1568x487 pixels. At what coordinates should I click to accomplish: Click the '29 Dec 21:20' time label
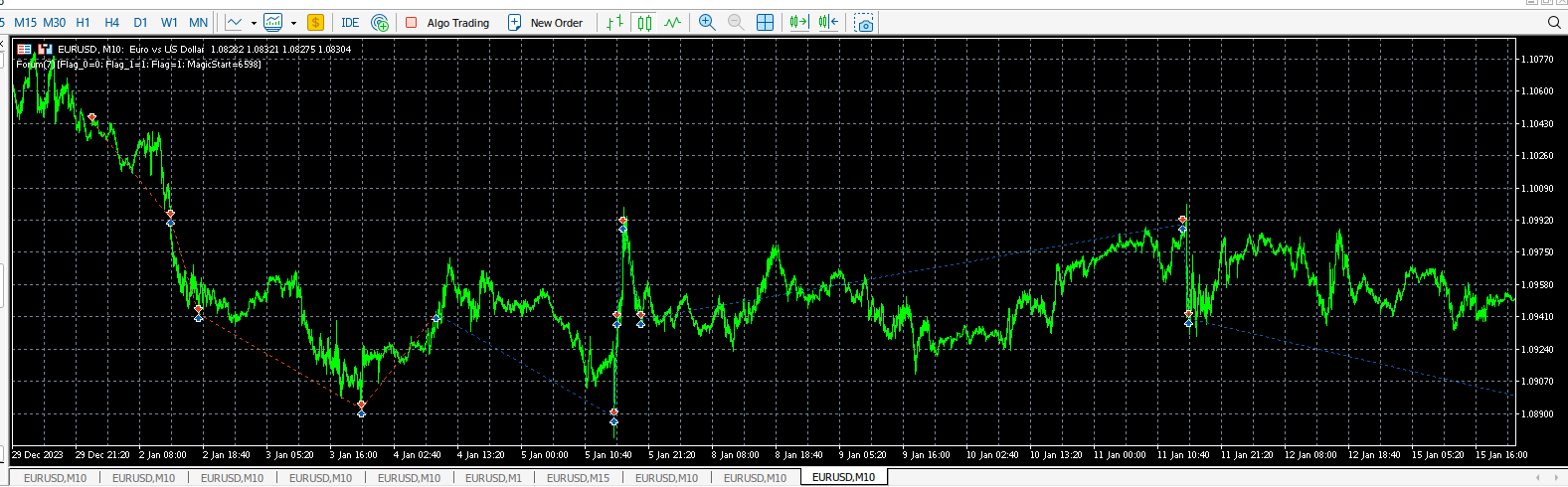point(102,455)
